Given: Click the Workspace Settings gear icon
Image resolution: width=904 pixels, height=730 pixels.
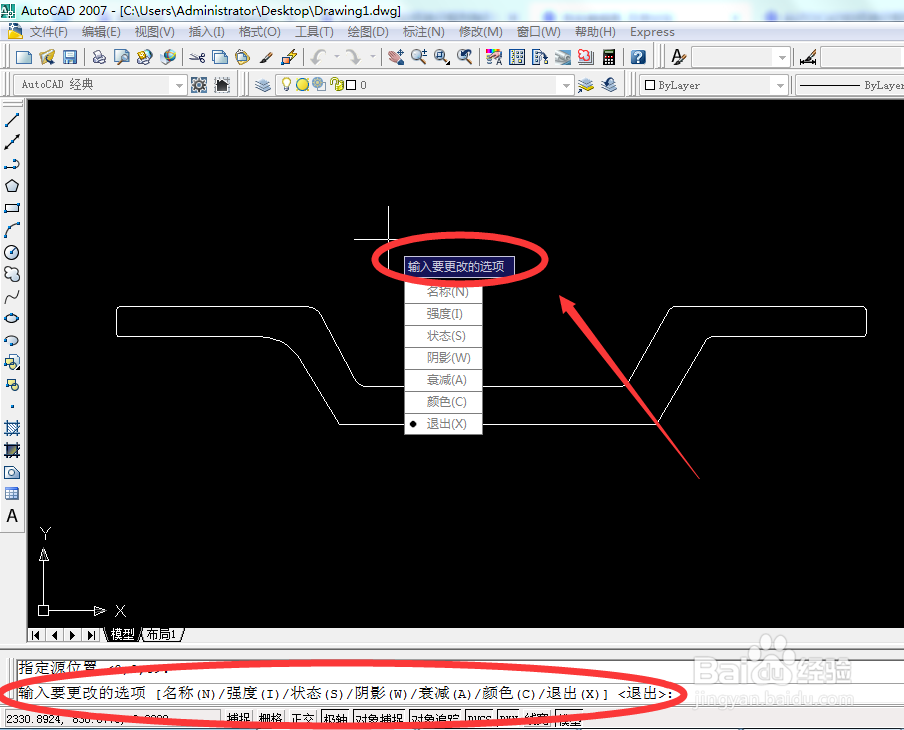Looking at the screenshot, I should click(x=199, y=85).
